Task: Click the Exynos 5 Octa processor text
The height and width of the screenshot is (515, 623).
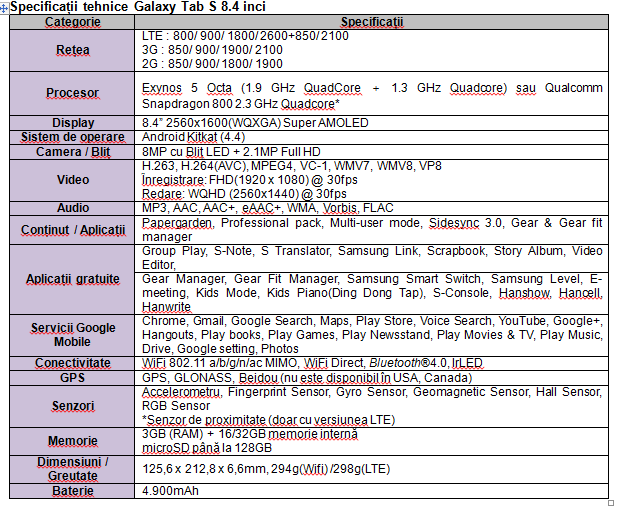Action: [372, 88]
